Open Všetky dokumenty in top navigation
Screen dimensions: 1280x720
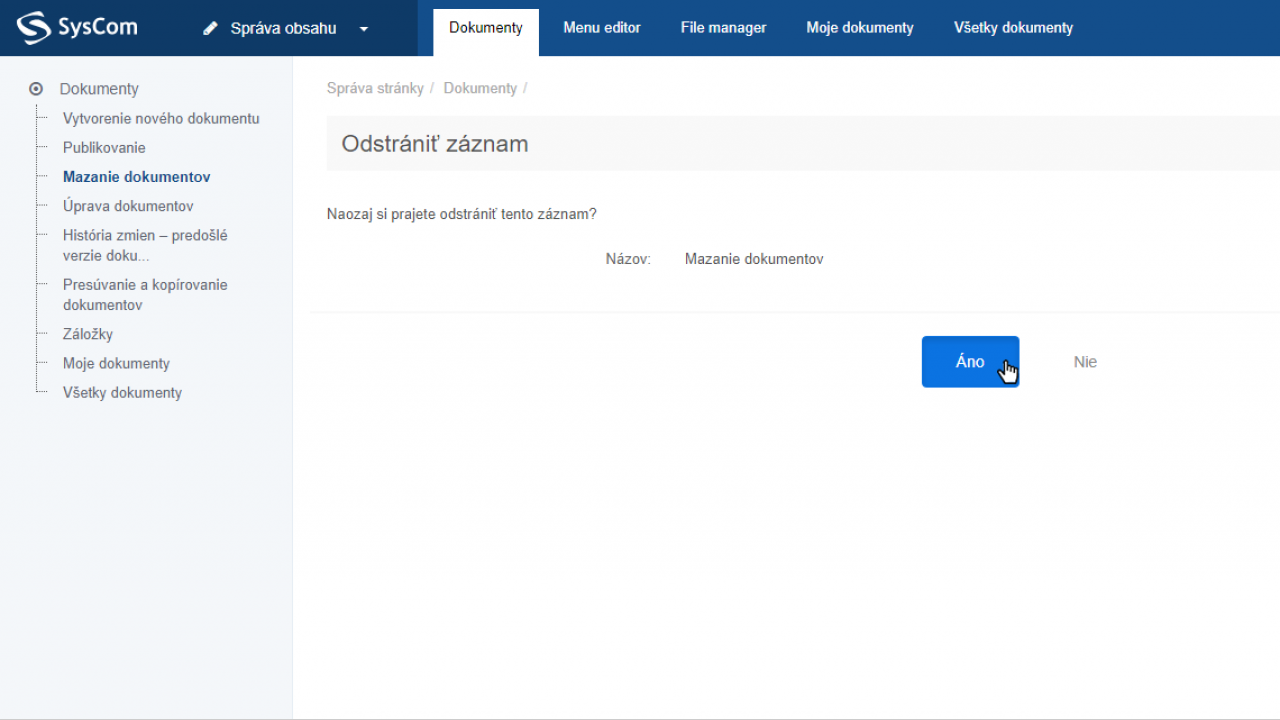(1013, 28)
